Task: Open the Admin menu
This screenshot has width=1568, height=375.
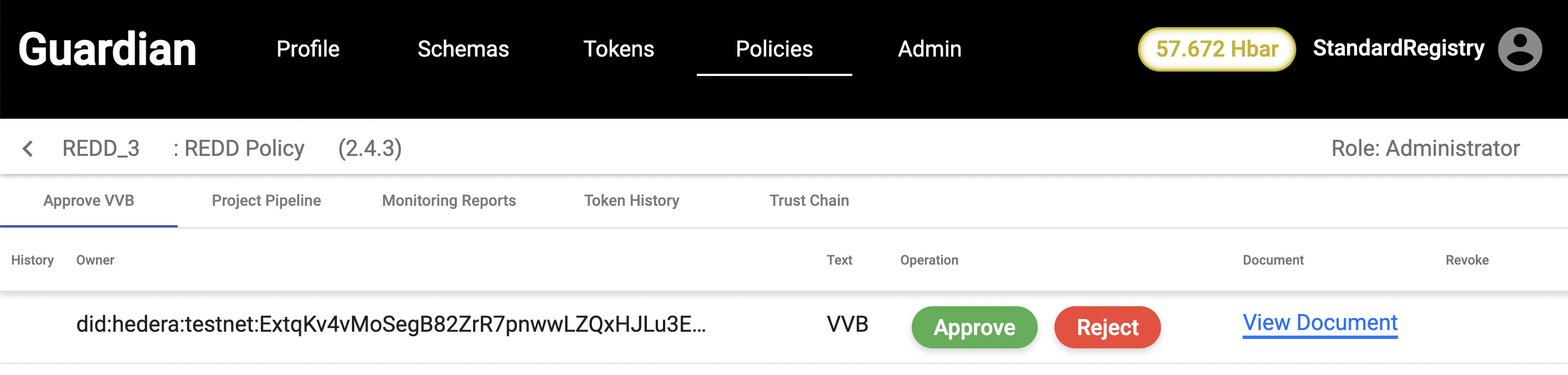Action: pyautogui.click(x=929, y=49)
